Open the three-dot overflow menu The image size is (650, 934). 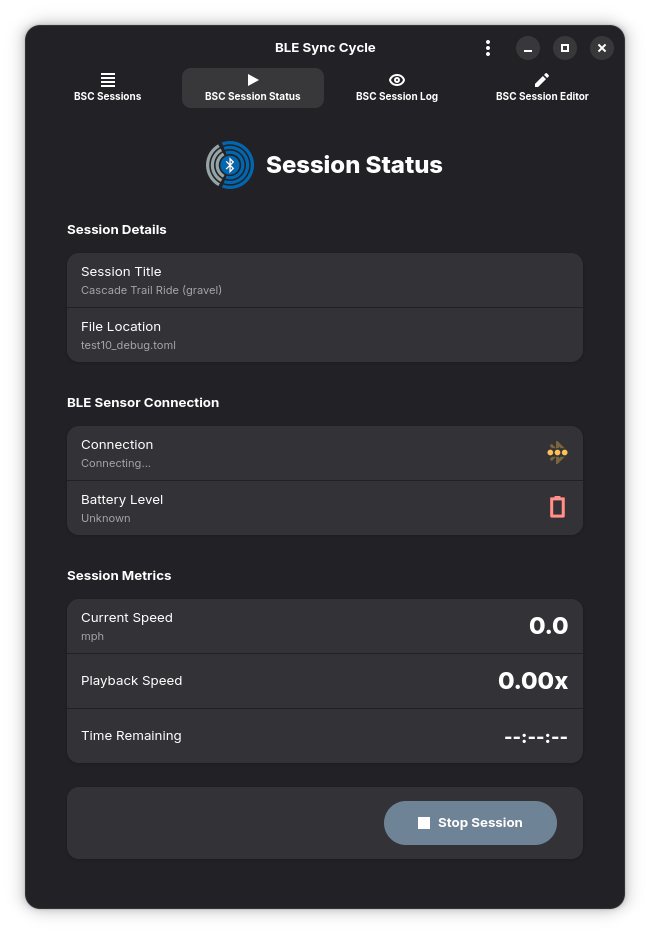click(488, 48)
